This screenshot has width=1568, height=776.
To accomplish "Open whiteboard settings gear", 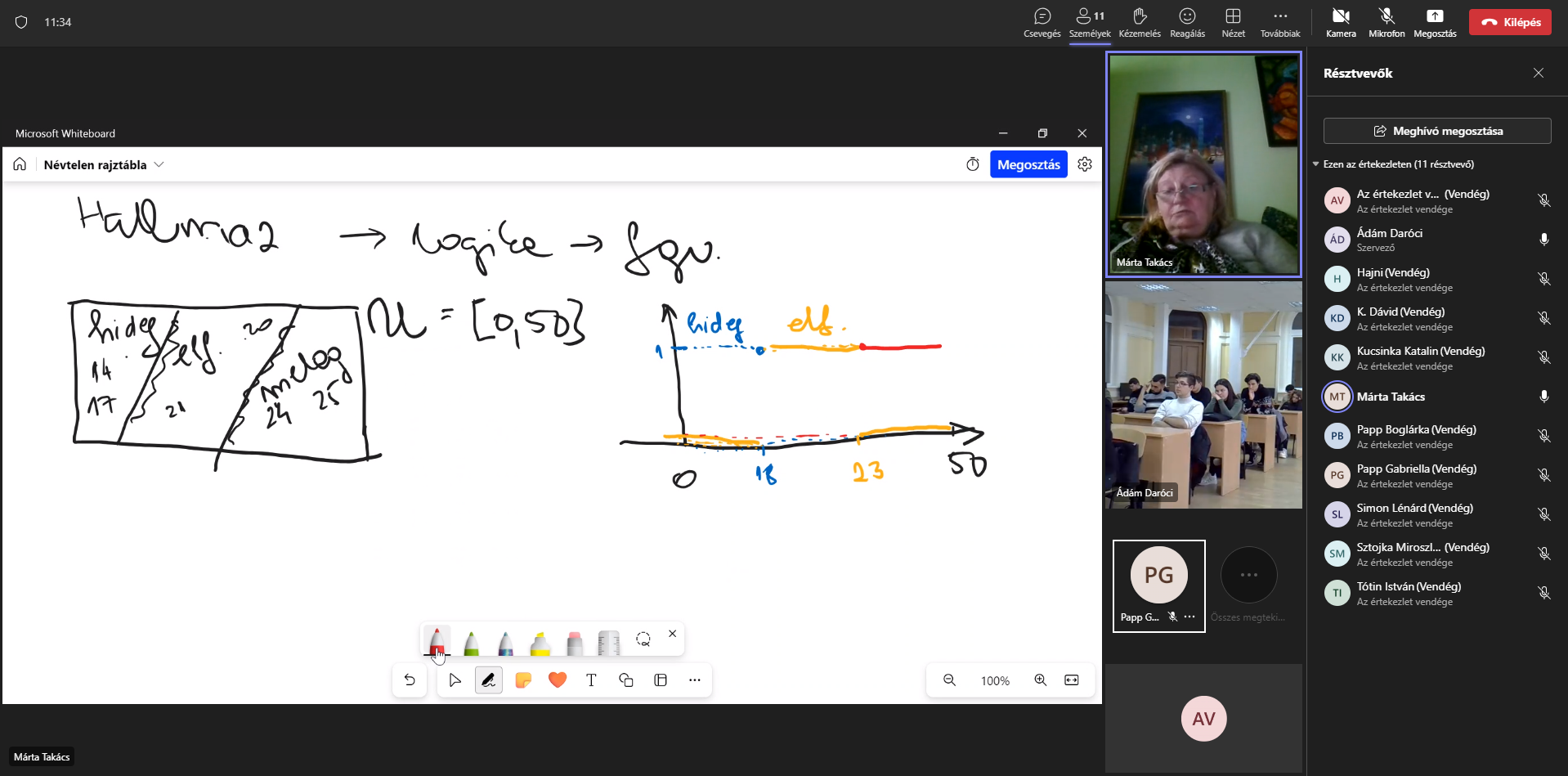I will click(1085, 164).
